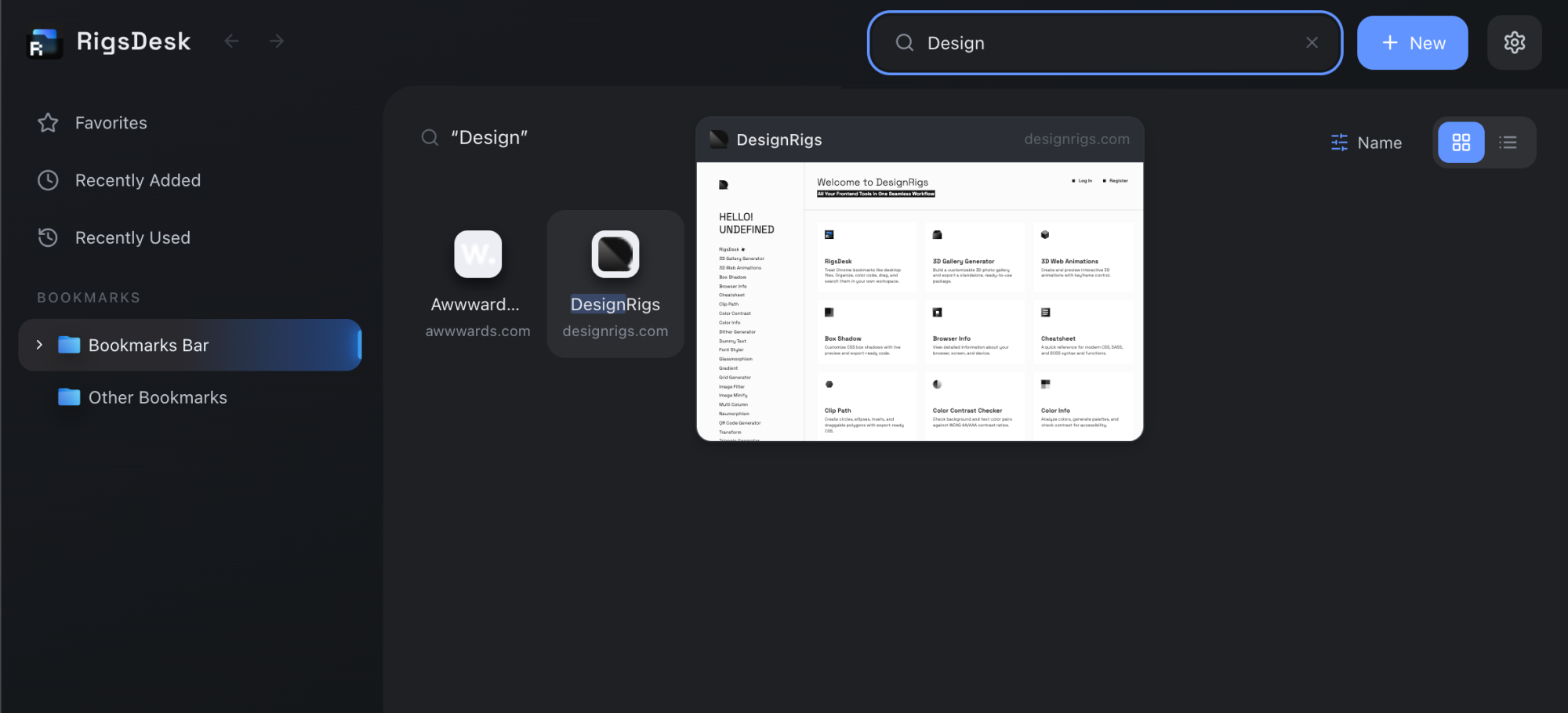The height and width of the screenshot is (713, 1568).
Task: Click the awwwards.com URL text
Action: click(477, 331)
